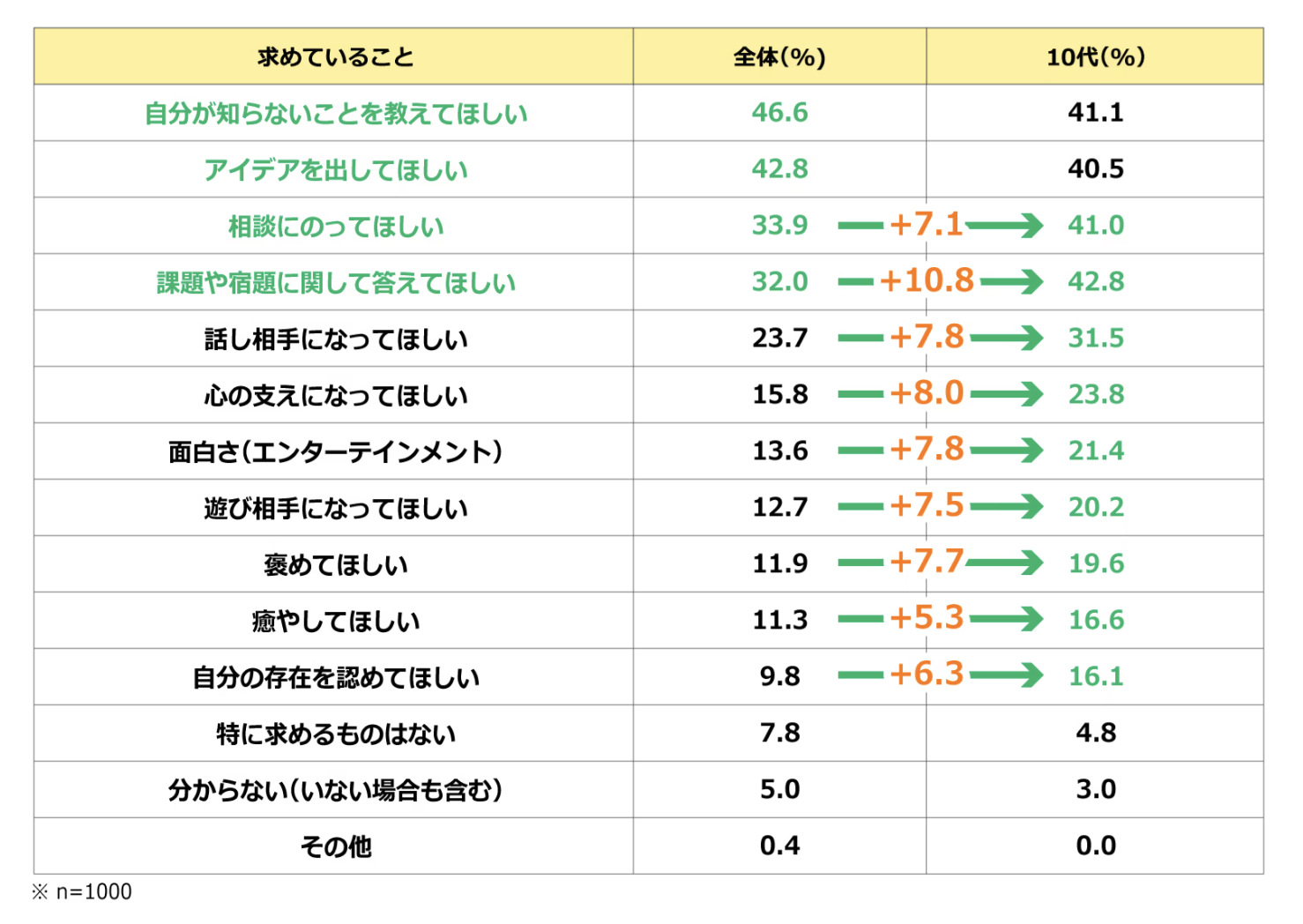Click the アイデアを出してほしい row label
Image resolution: width=1303 pixels, height=924 pixels.
tap(335, 169)
